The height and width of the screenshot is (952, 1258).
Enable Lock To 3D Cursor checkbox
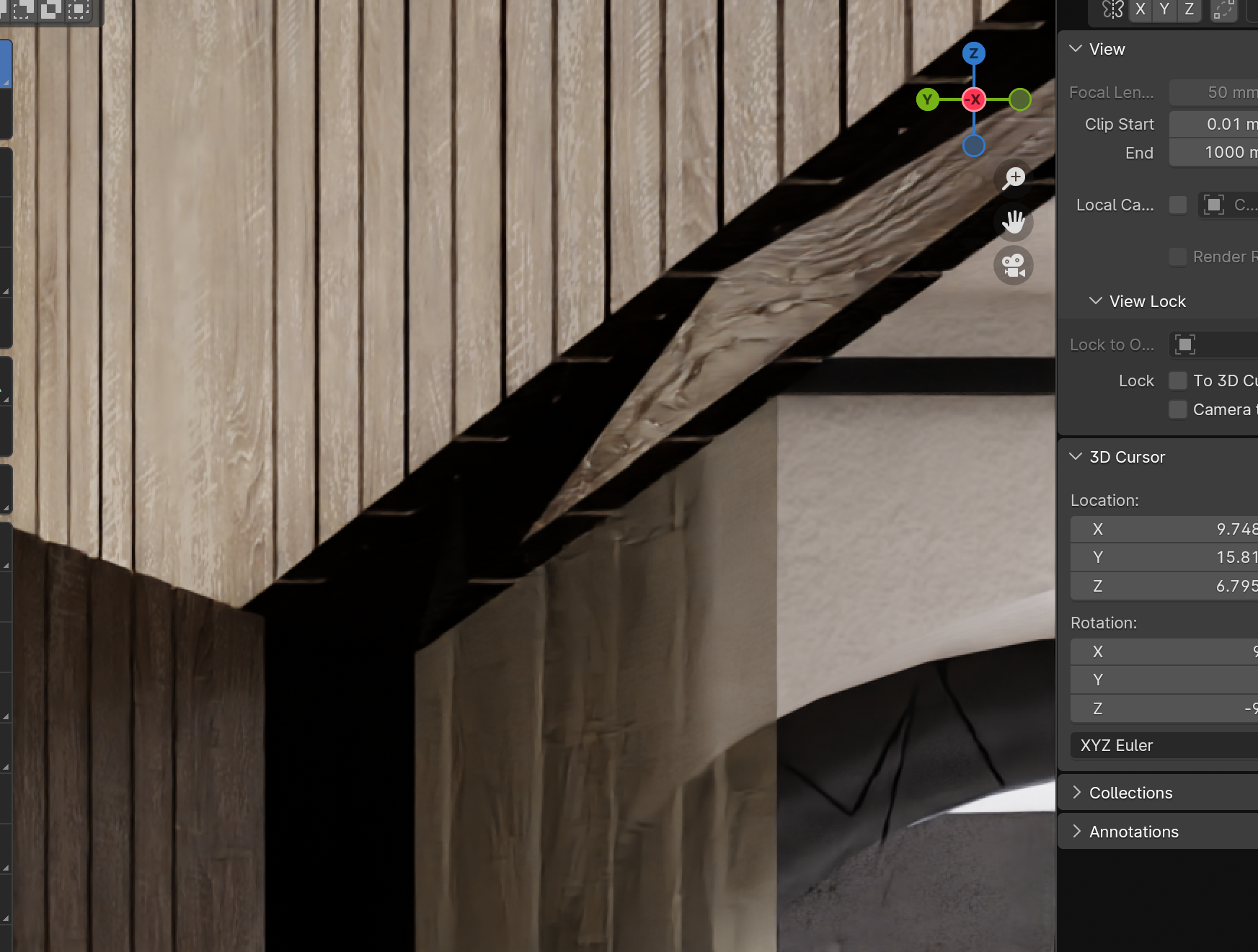click(x=1178, y=381)
